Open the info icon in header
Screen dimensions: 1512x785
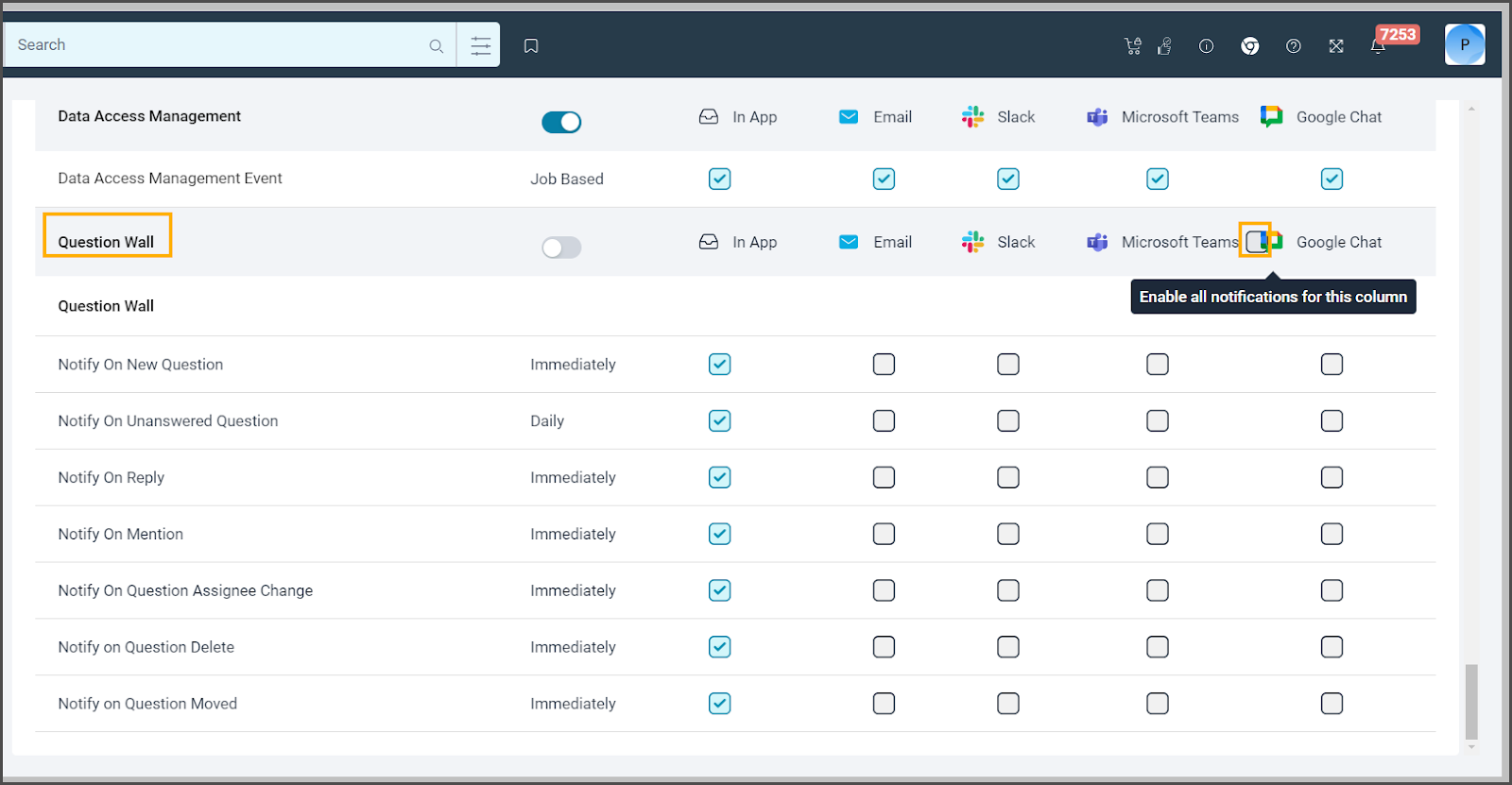1206,46
